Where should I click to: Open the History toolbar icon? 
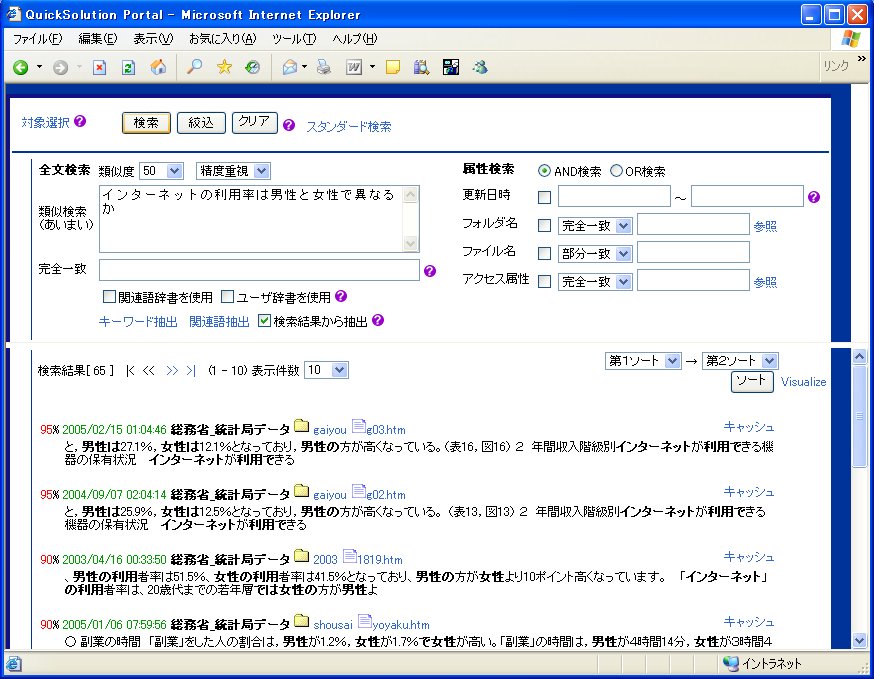coord(253,67)
